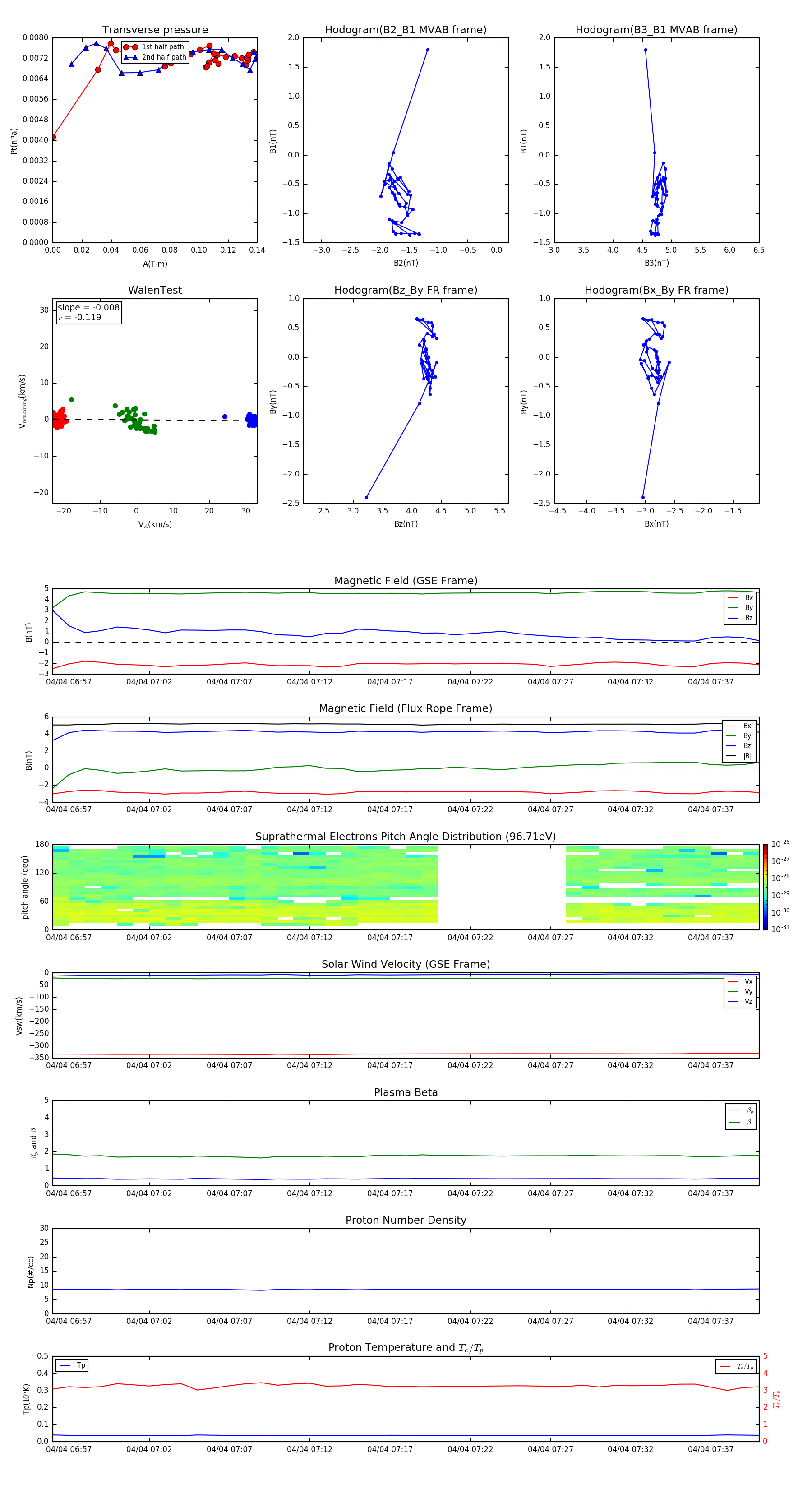Click outlier point at top of B2_B1 hodogram
812x1489 pixels.
pos(428,50)
